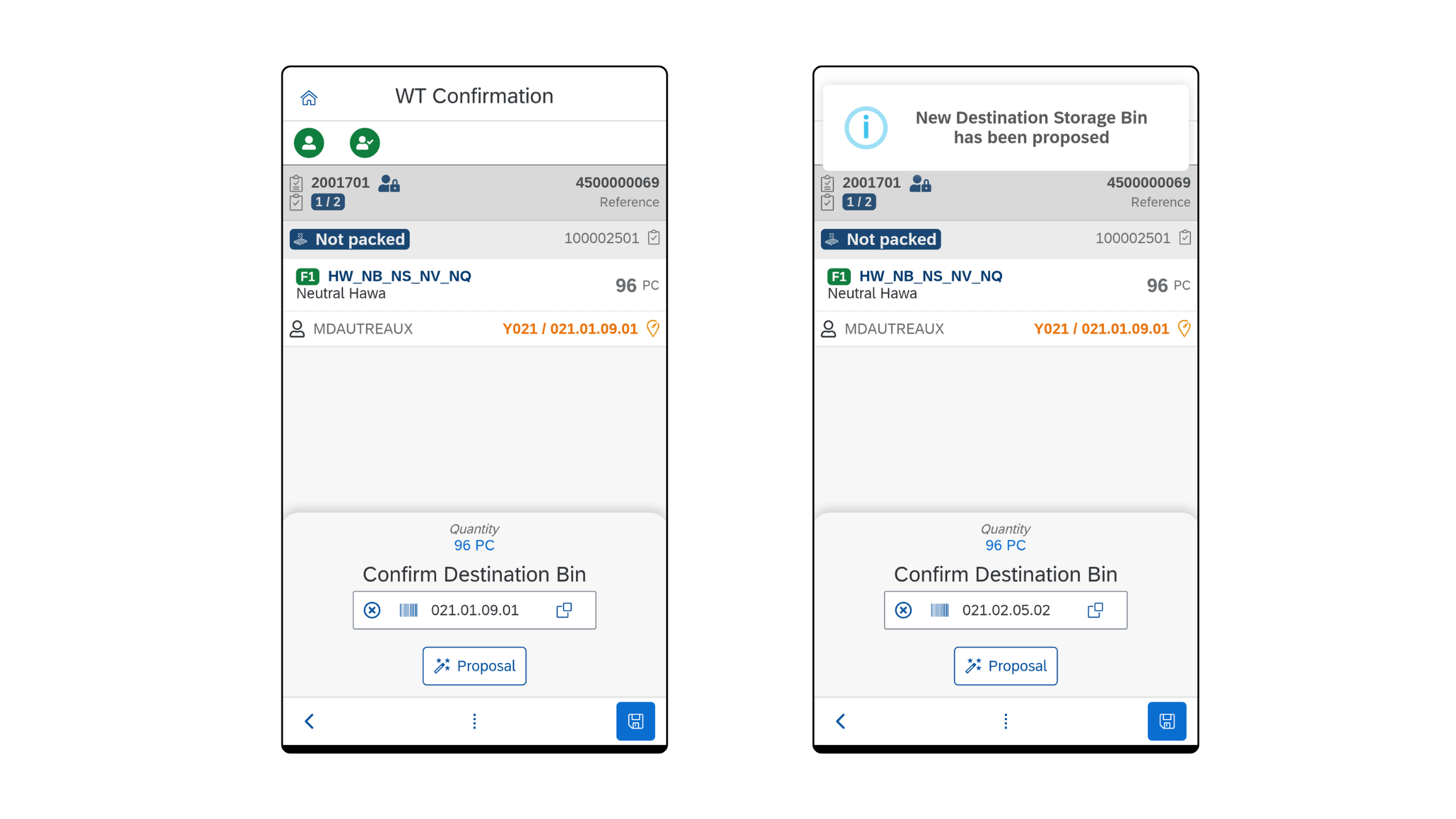The width and height of the screenshot is (1456, 819).
Task: Go back using right screen's back arrow
Action: [x=840, y=721]
